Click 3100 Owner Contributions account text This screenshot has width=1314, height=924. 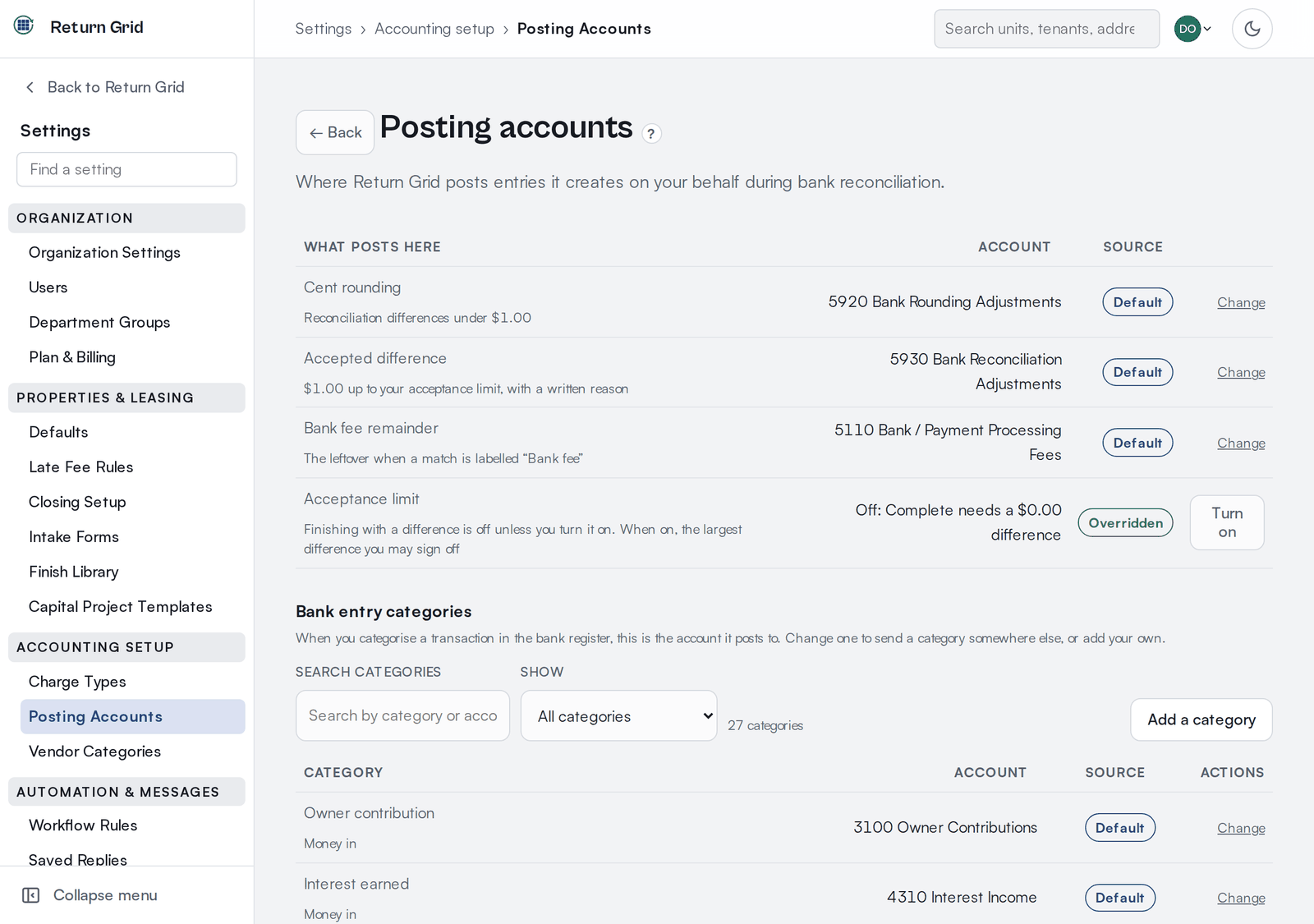coord(945,827)
